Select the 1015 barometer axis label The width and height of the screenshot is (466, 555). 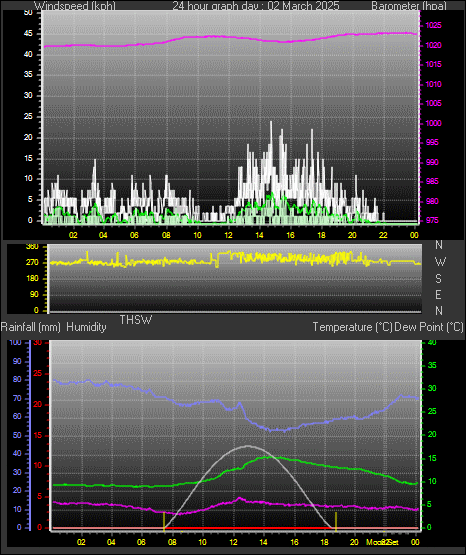433,64
